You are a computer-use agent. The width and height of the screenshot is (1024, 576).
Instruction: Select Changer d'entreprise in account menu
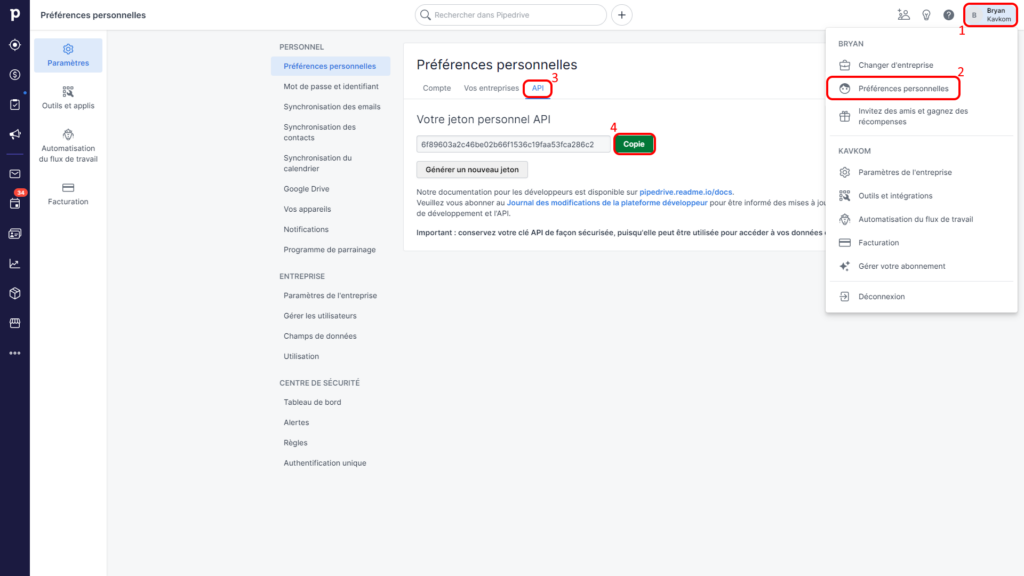(x=921, y=65)
